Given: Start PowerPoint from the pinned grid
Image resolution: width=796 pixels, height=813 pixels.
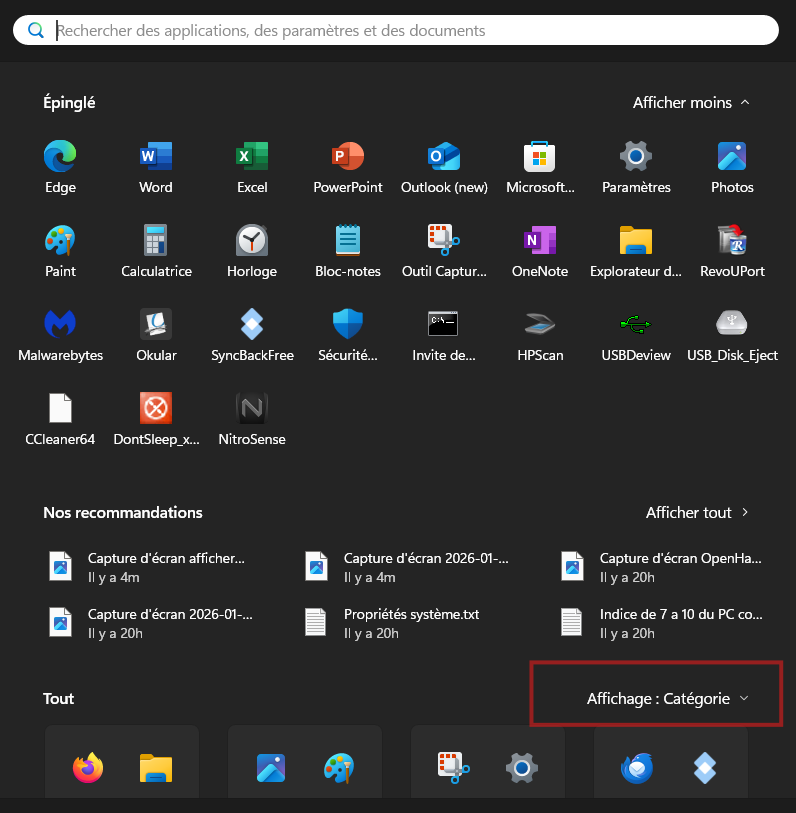Looking at the screenshot, I should pos(348,167).
